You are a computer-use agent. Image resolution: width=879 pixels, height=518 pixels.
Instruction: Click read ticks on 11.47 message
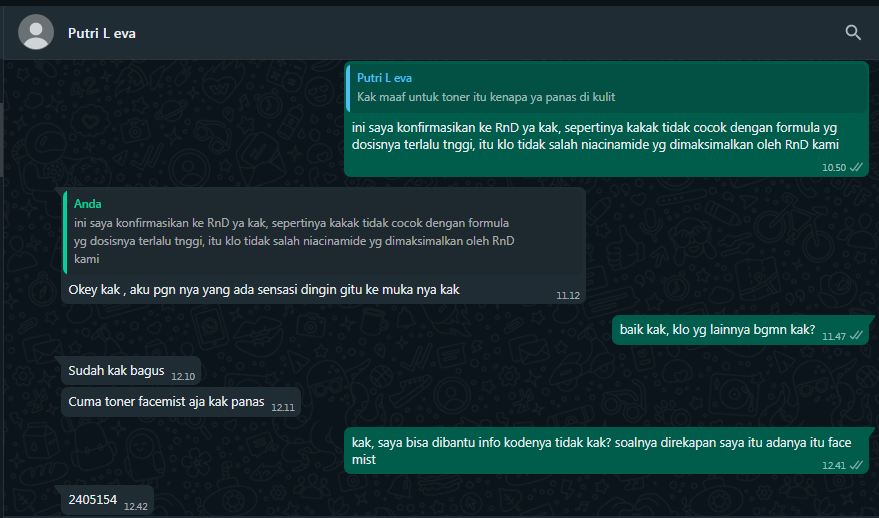coord(856,335)
